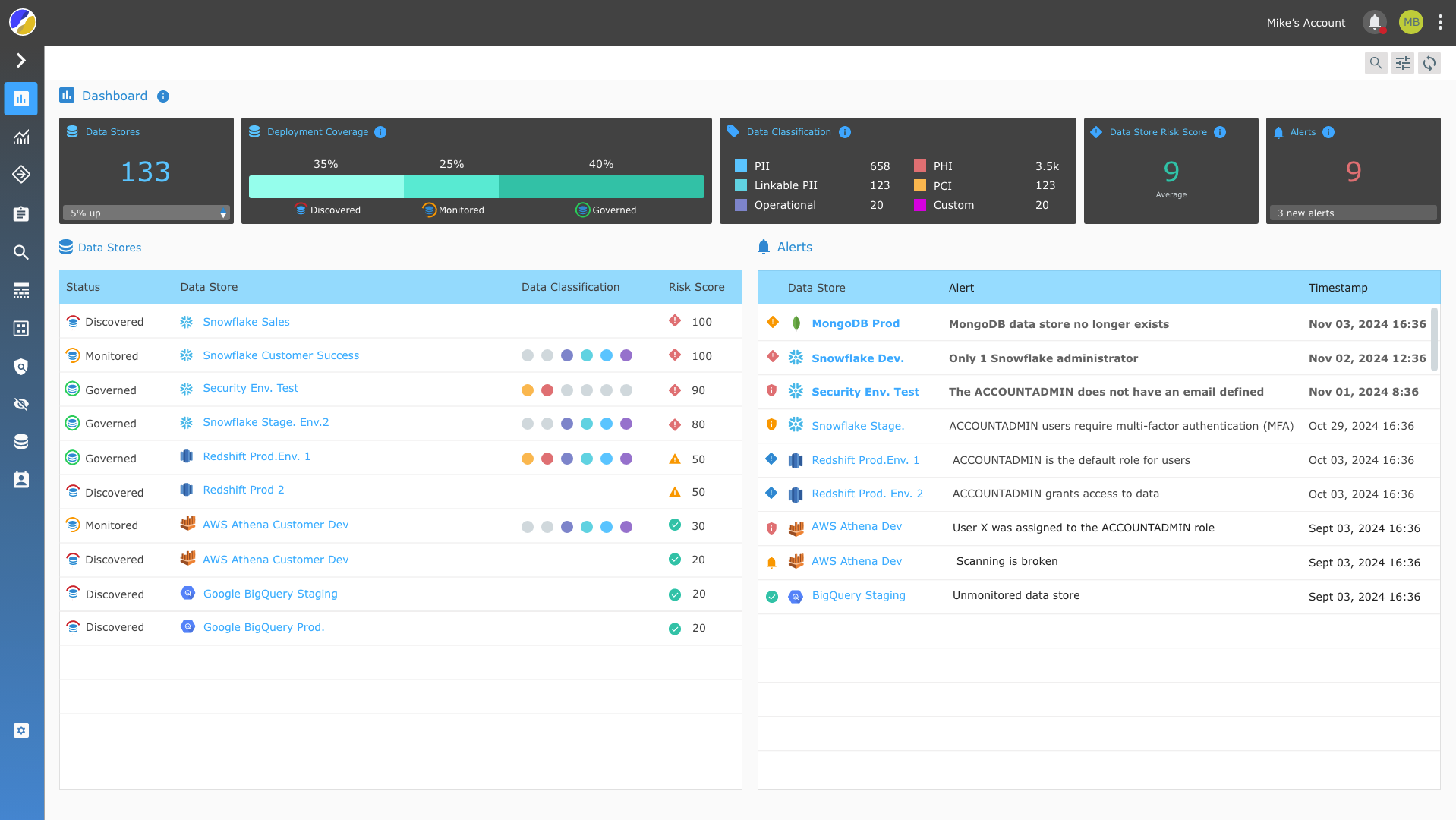Open MongoDB Prod alert link
The width and height of the screenshot is (1456, 820).
coord(856,323)
